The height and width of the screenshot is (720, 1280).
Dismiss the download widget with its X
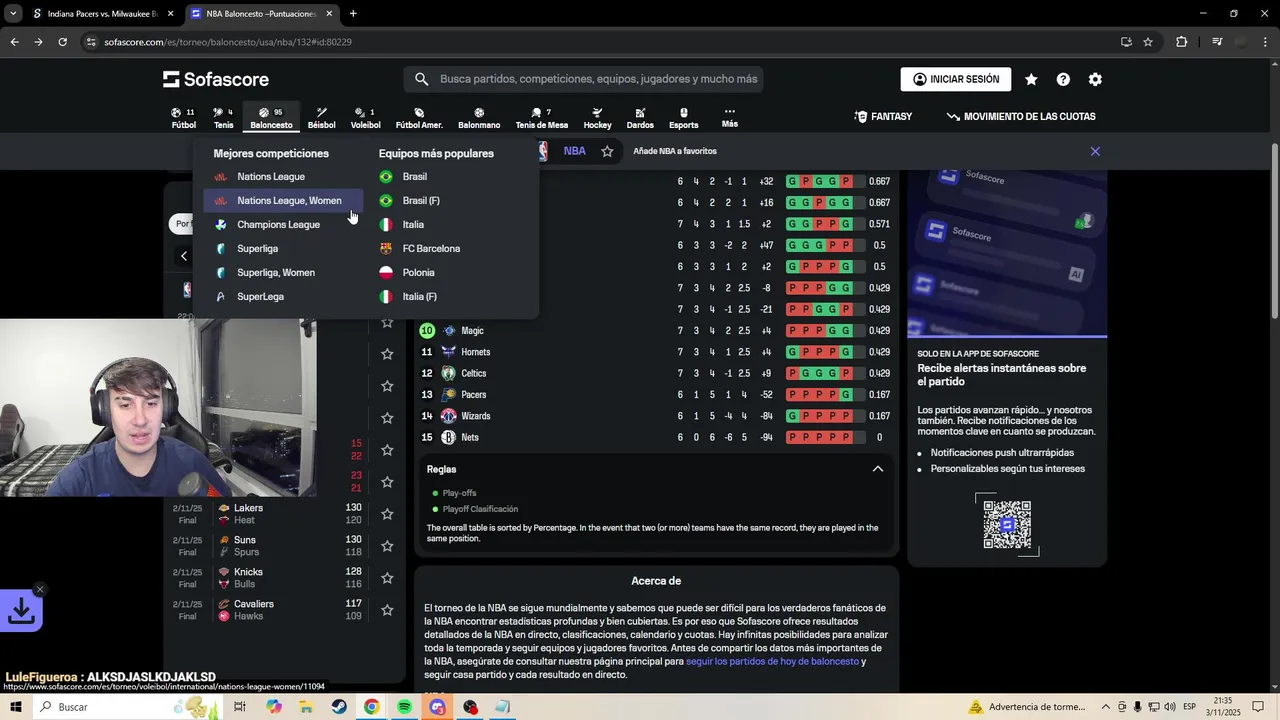(40, 589)
